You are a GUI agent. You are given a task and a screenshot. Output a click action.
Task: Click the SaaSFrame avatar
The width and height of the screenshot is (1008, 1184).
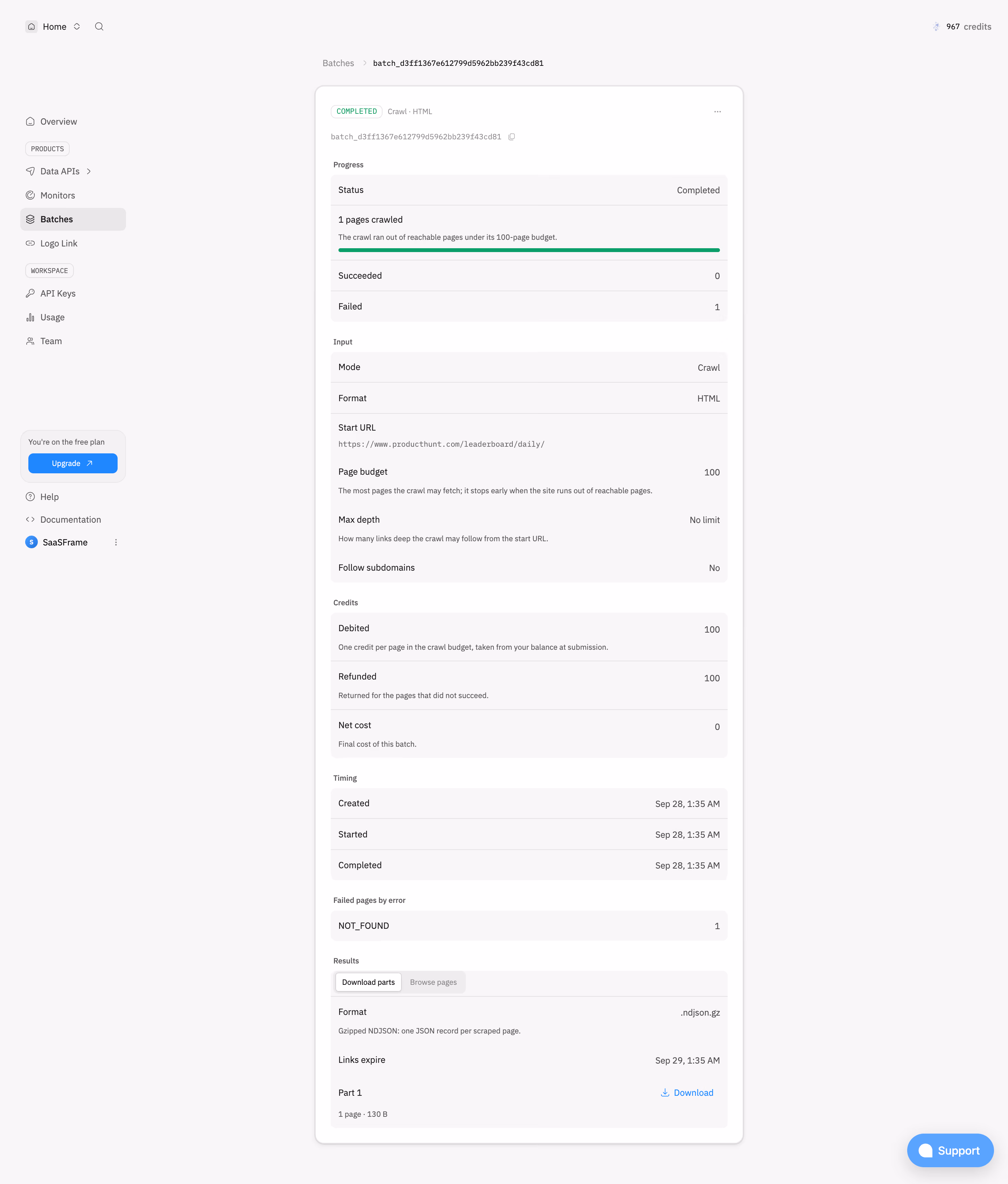31,542
